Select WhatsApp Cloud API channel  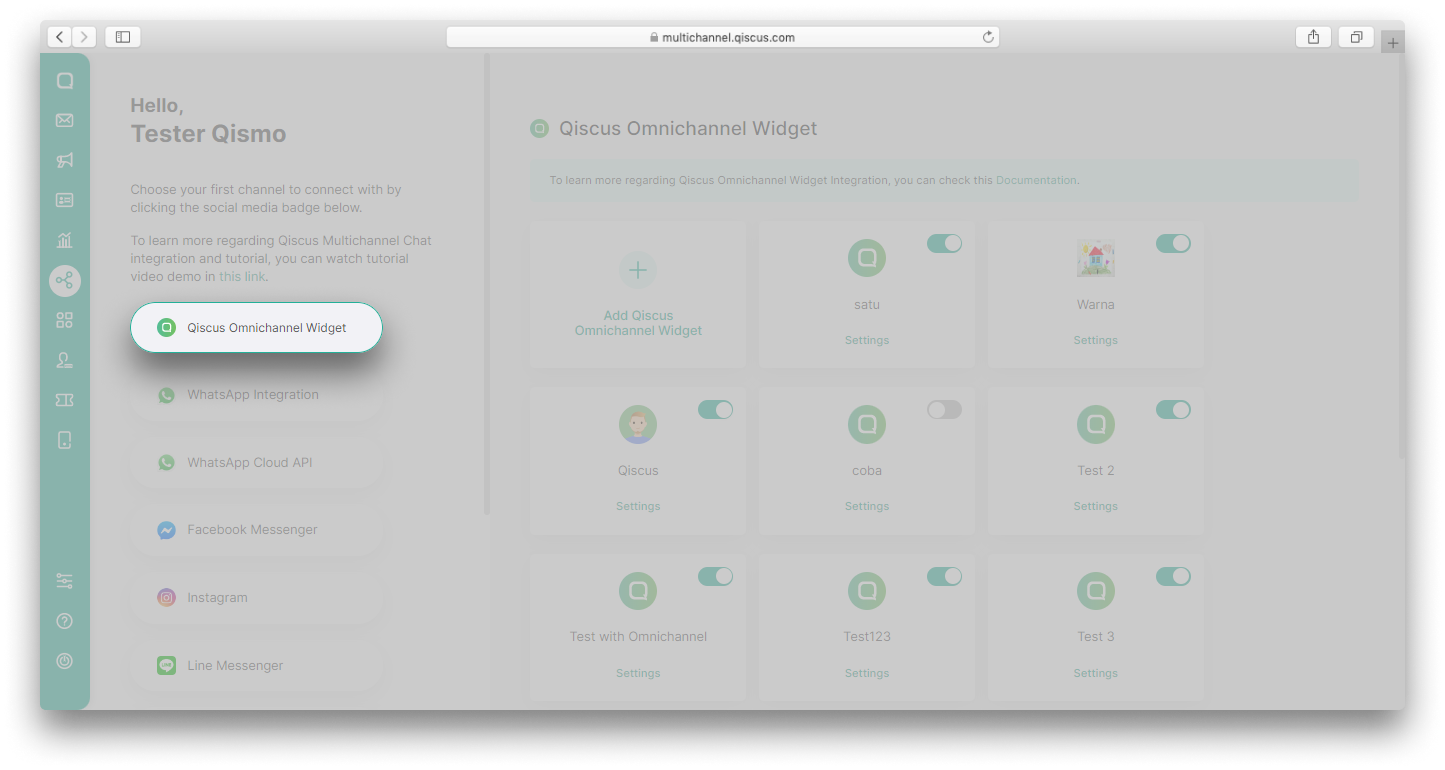[x=256, y=463]
